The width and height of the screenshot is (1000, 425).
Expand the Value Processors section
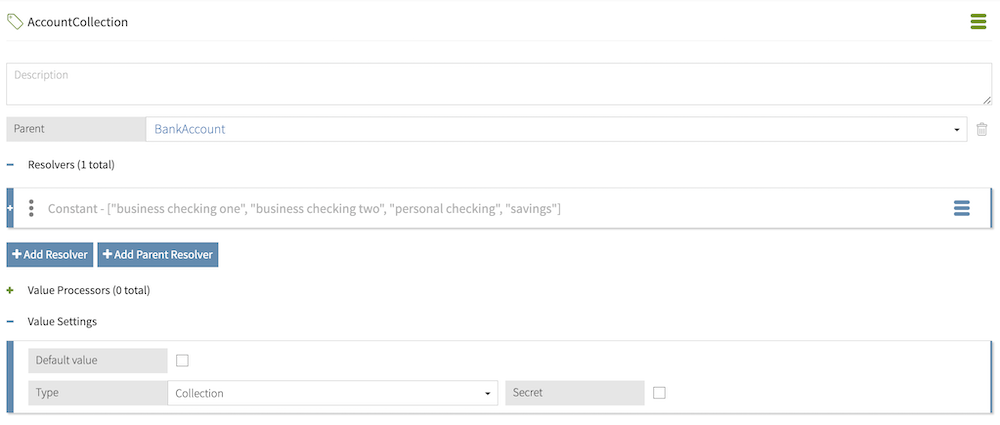[x=11, y=290]
